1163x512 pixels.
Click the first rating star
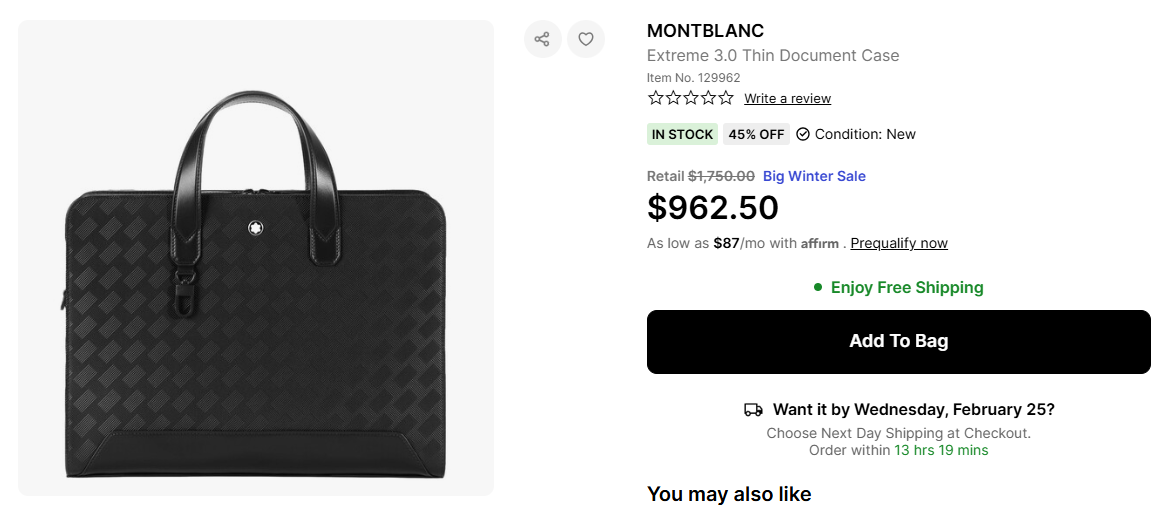(x=656, y=98)
